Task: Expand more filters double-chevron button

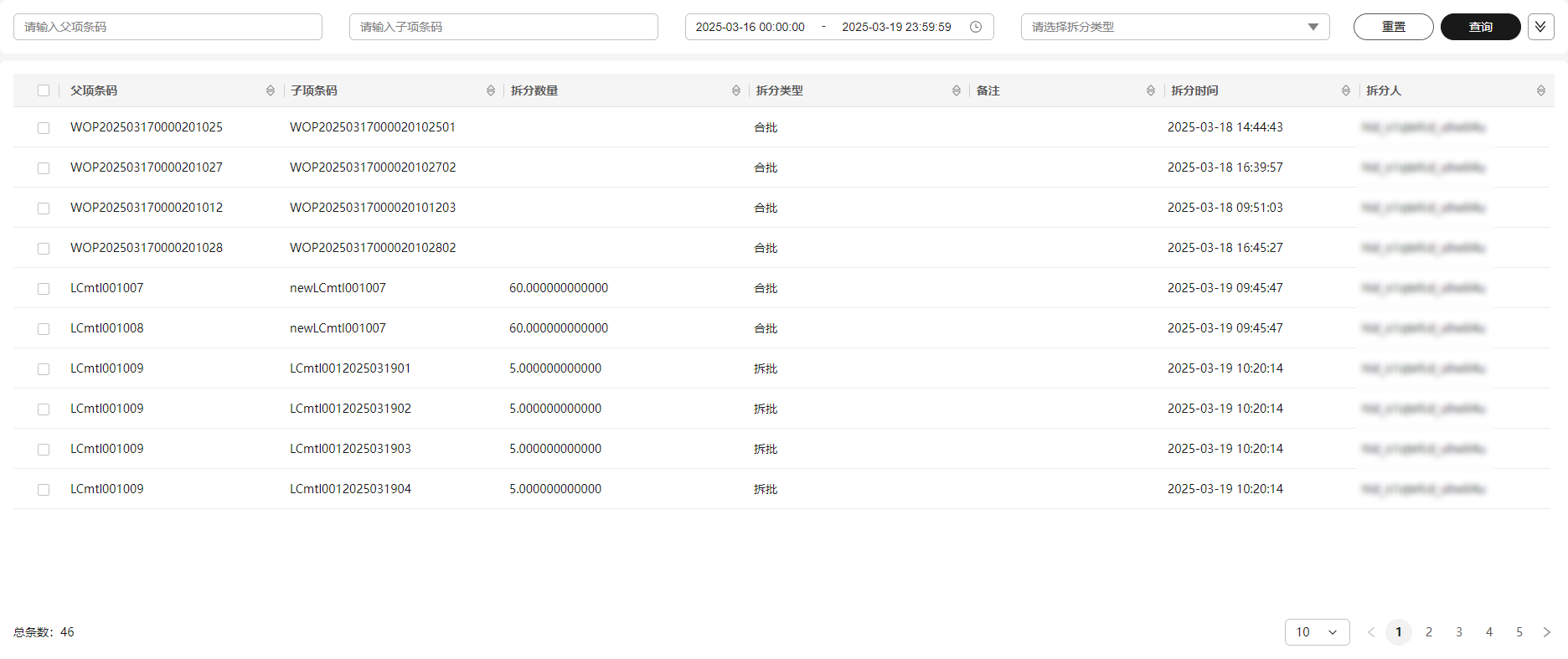Action: [x=1541, y=27]
